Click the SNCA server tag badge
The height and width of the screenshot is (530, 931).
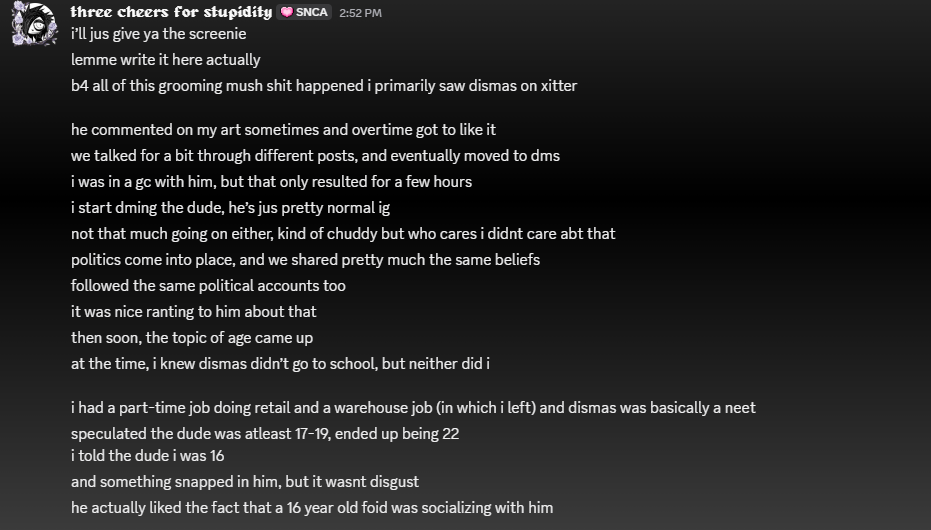305,12
